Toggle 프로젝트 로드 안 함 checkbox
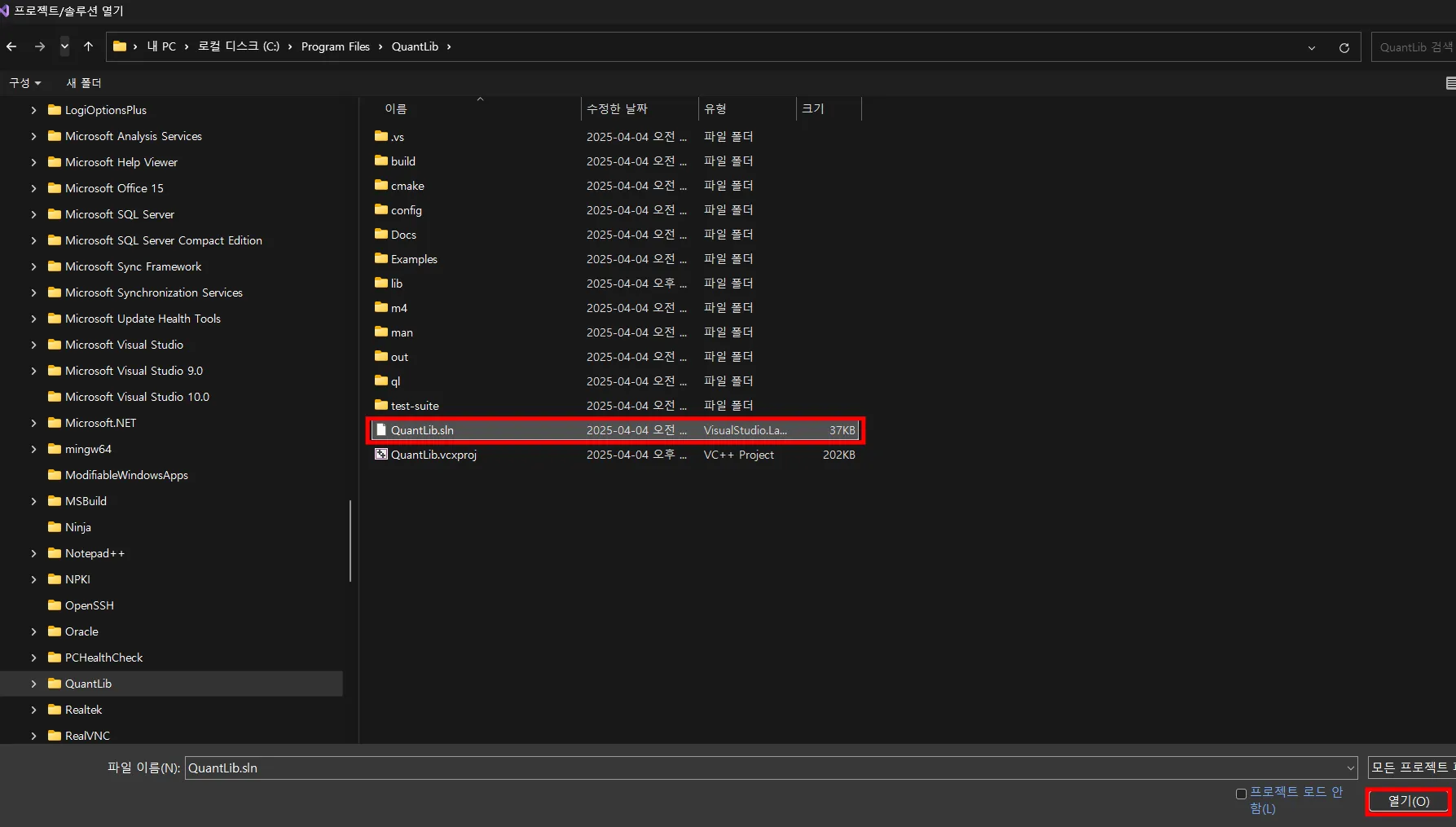This screenshot has width=1456, height=827. click(1241, 794)
